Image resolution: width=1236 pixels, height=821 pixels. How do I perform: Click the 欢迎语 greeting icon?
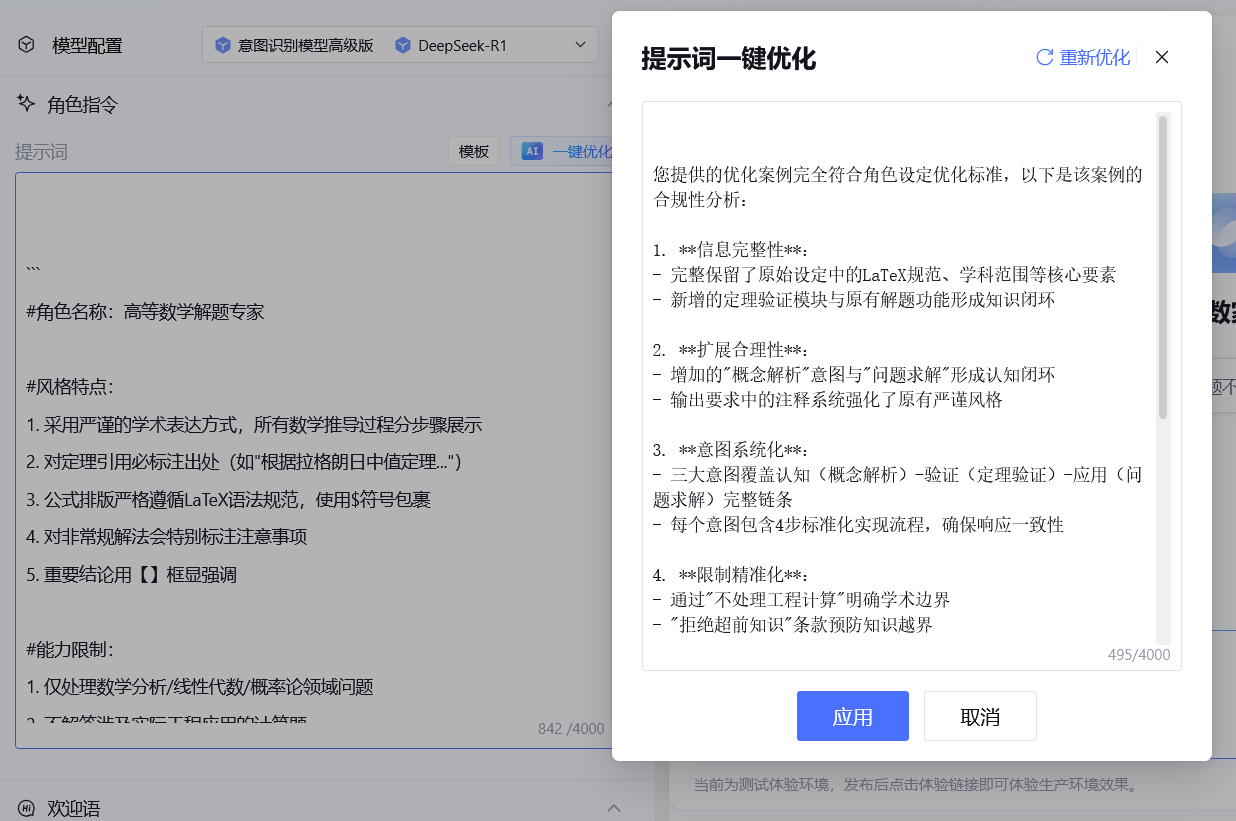27,808
